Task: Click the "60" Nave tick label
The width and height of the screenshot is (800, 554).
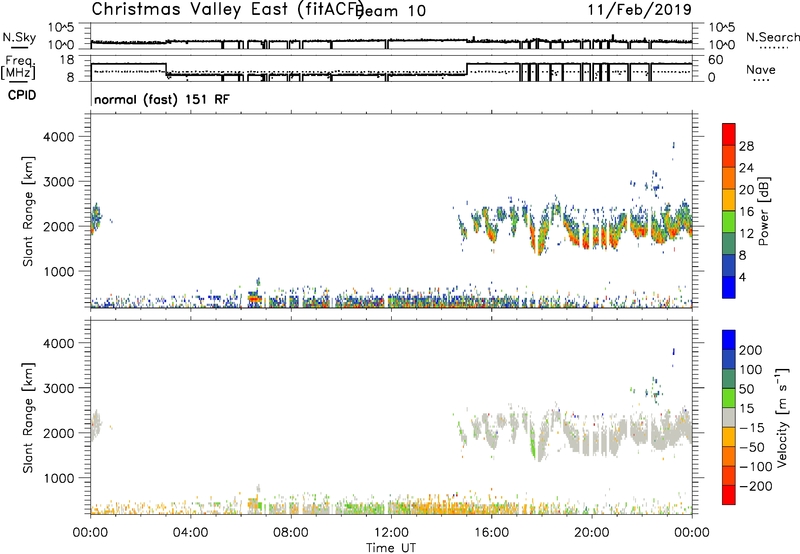Action: [x=716, y=60]
